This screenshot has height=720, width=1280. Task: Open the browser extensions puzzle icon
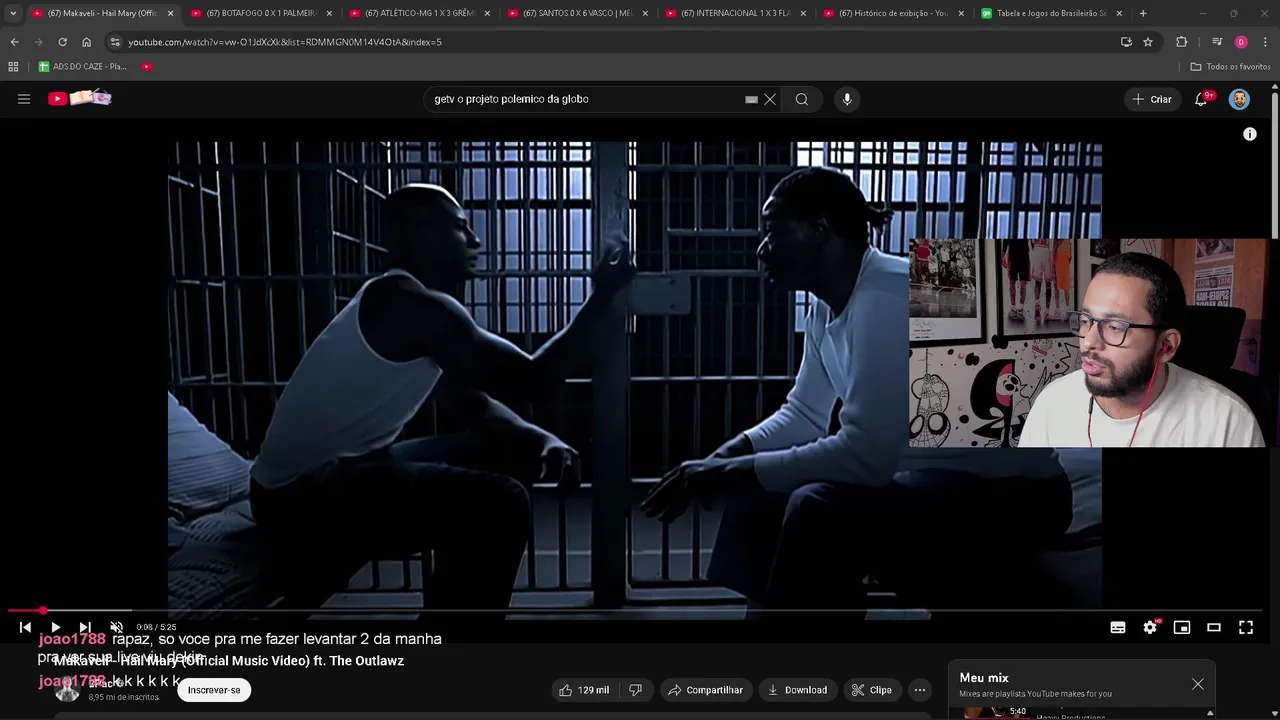[x=1182, y=42]
